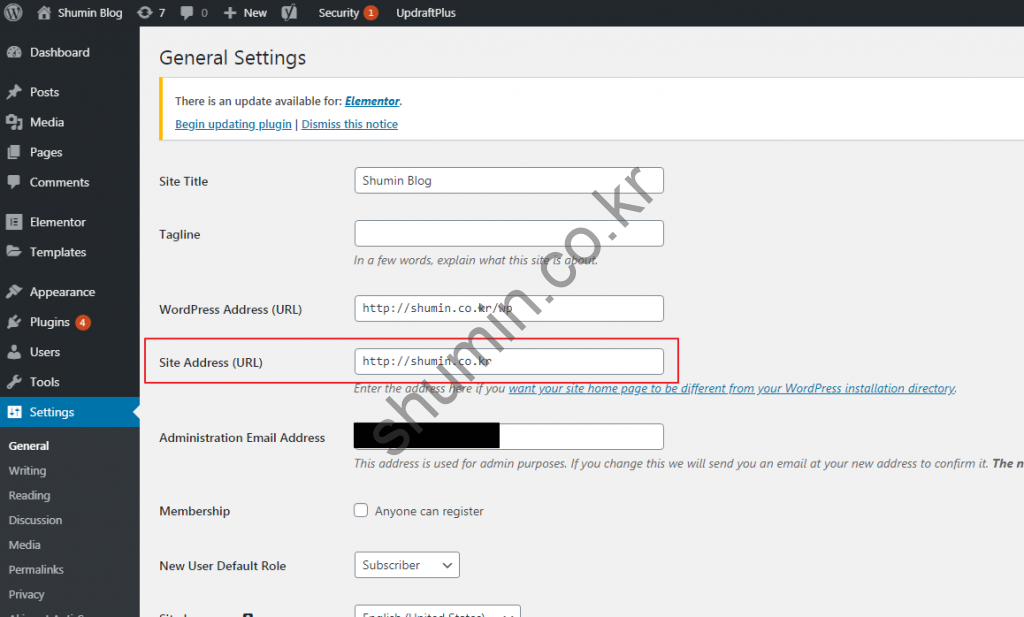1024x617 pixels.
Task: Click into the Site Address (URL) field
Action: coord(508,361)
